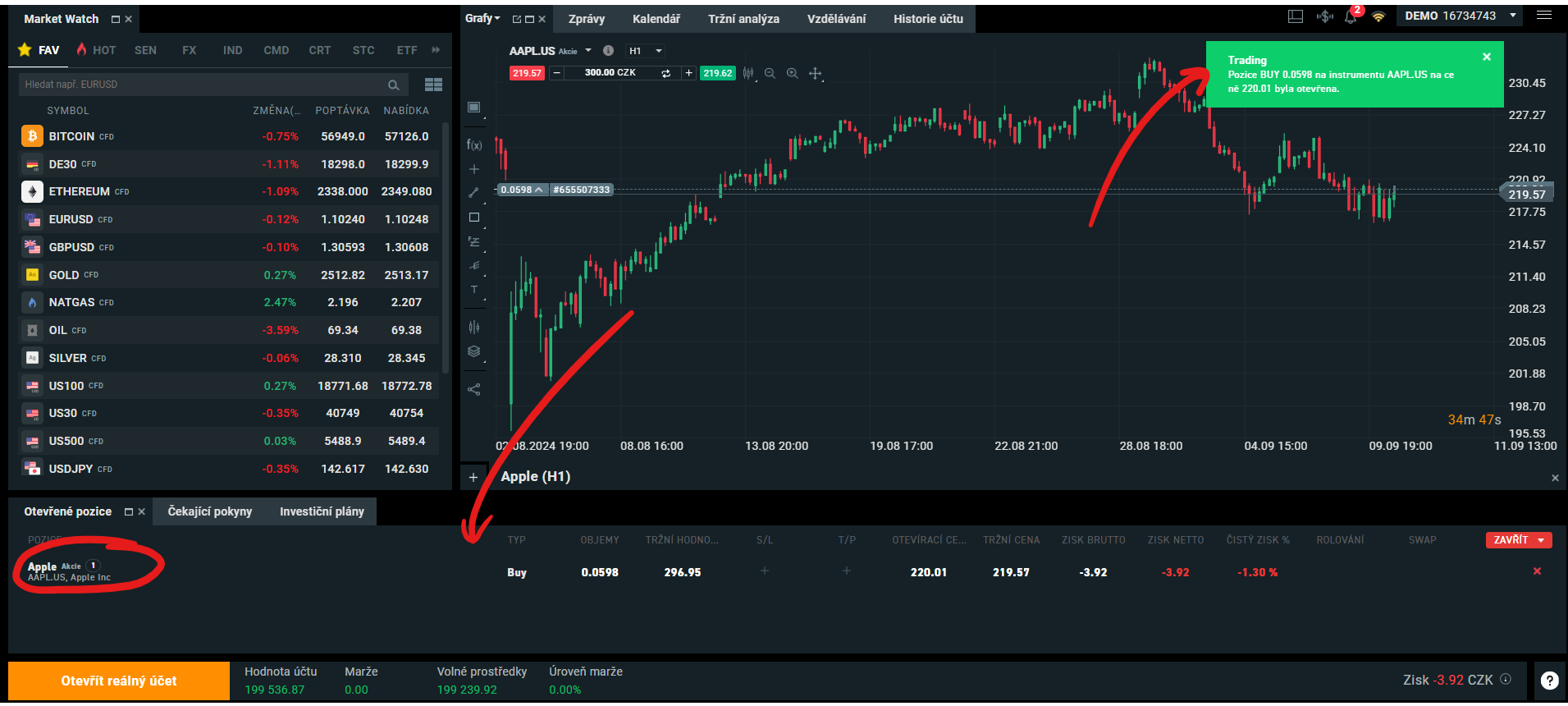This screenshot has height=706, width=1568.
Task: Toggle volume currency switch arrows
Action: (665, 73)
